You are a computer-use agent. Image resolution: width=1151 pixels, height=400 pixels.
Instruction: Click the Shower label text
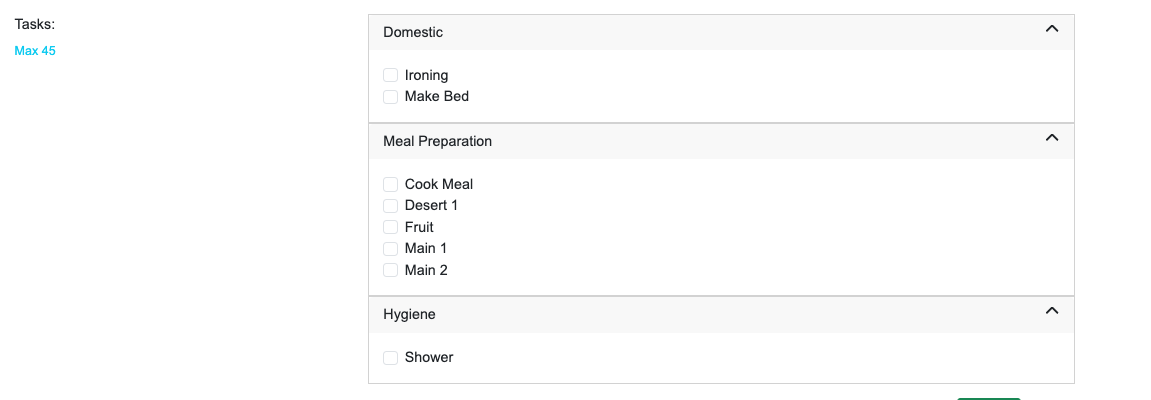point(429,358)
